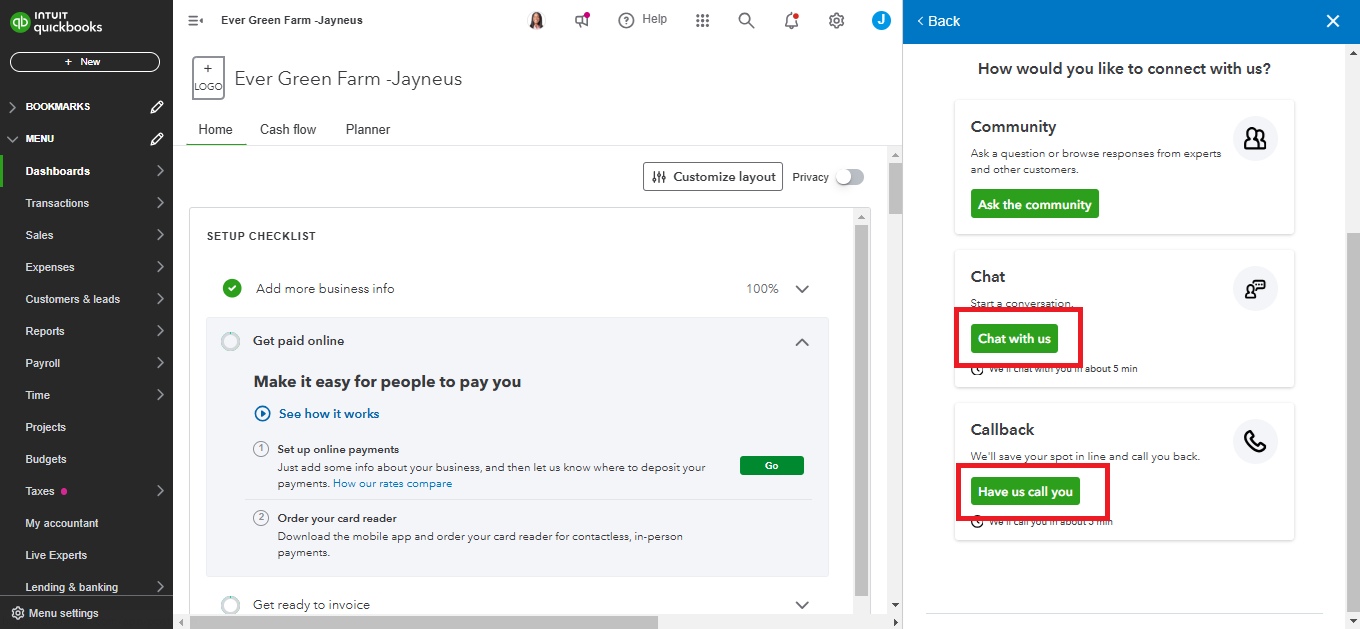
Task: Open the notifications bell
Action: 791,20
